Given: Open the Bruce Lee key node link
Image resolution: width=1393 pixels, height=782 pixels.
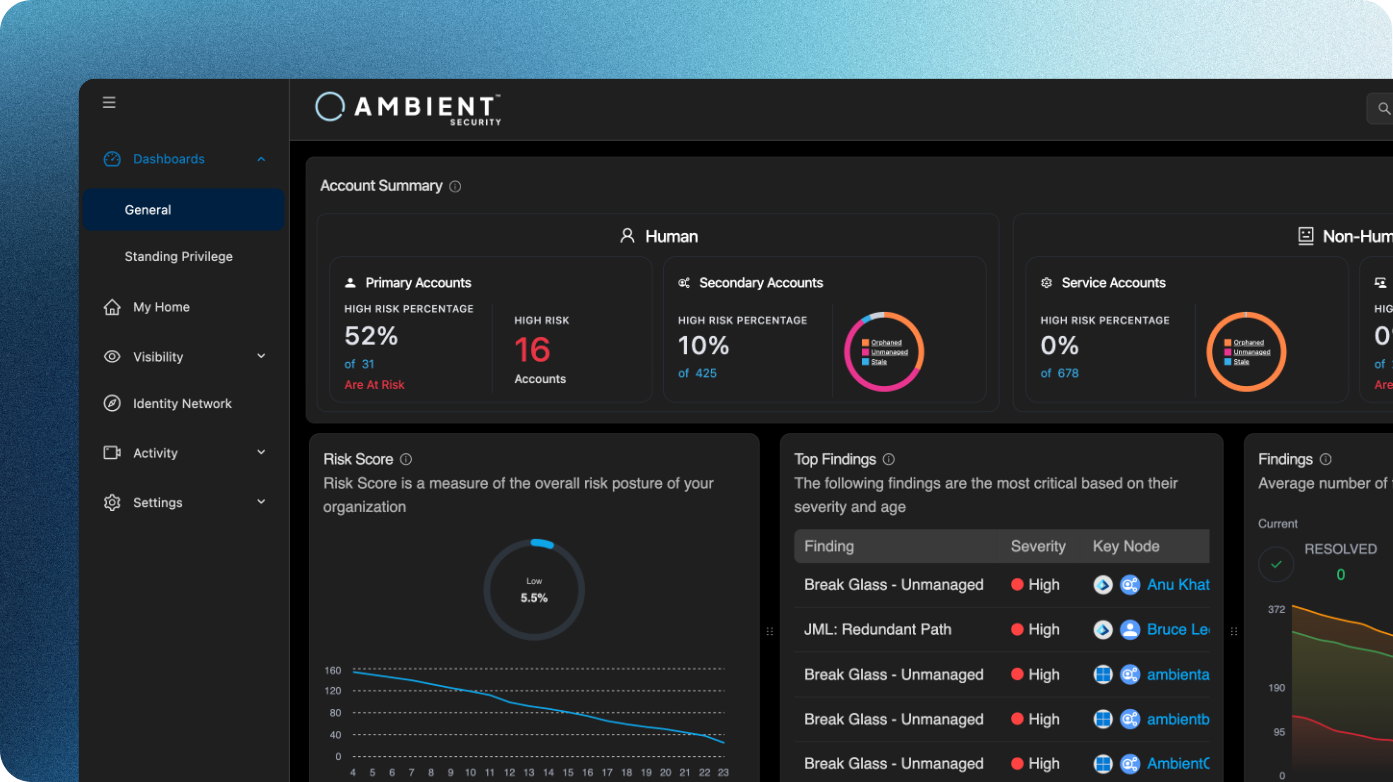Looking at the screenshot, I should pyautogui.click(x=1178, y=630).
